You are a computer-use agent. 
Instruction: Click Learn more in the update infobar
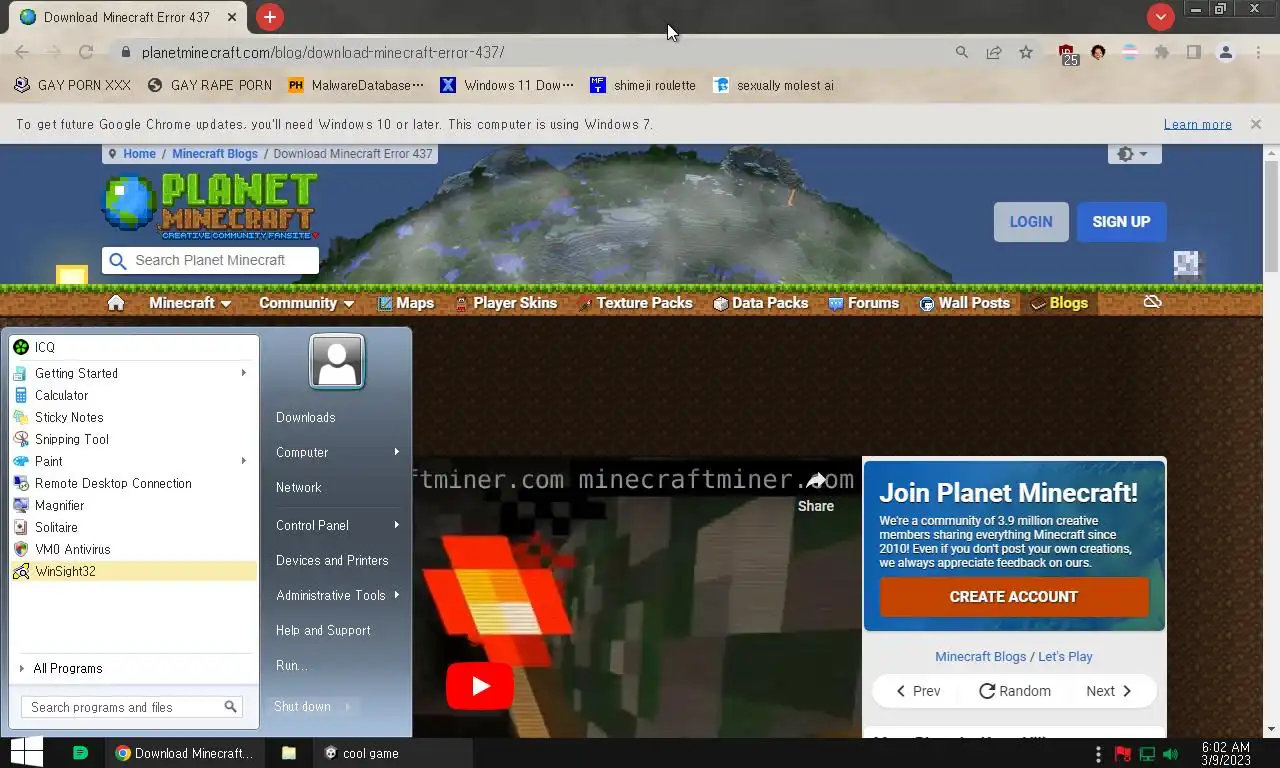[x=1197, y=124]
